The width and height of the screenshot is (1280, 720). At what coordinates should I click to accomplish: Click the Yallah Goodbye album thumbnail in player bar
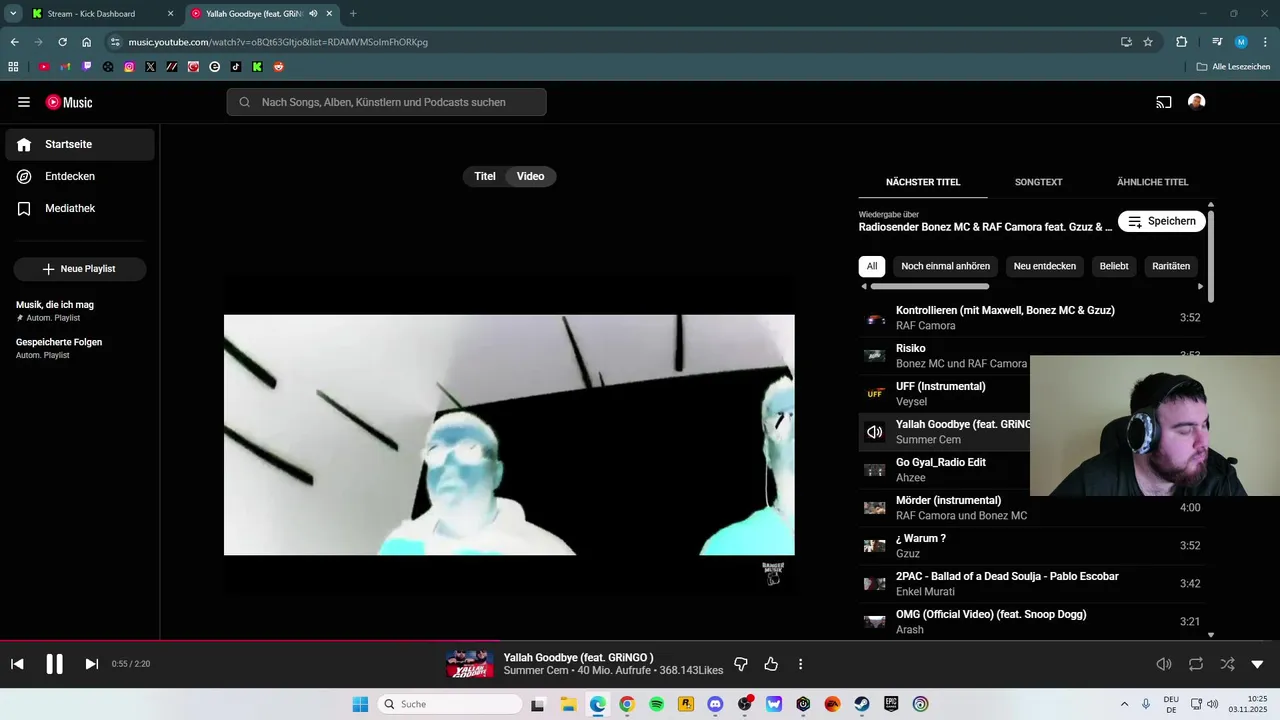pyautogui.click(x=469, y=664)
